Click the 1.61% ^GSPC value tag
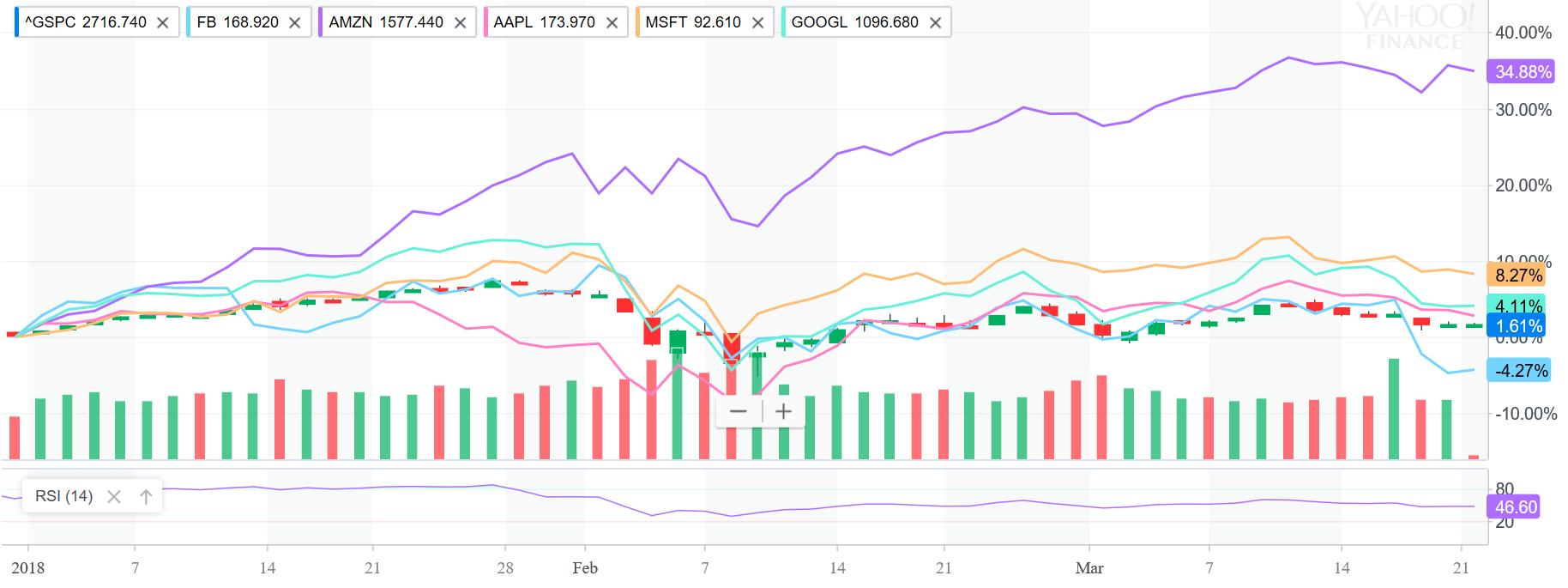The height and width of the screenshot is (588, 1568). click(1518, 326)
